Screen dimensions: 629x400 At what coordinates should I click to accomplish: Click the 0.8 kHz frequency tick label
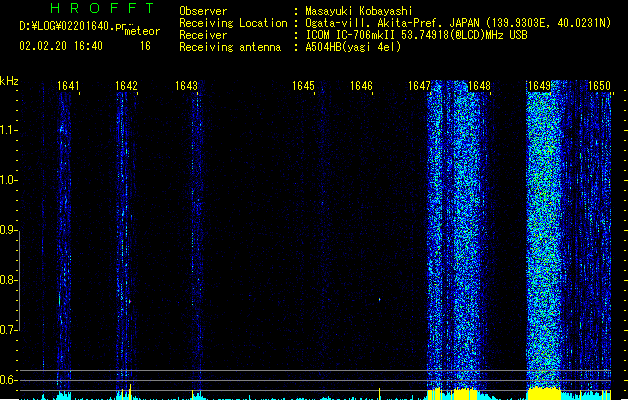tap(8, 280)
